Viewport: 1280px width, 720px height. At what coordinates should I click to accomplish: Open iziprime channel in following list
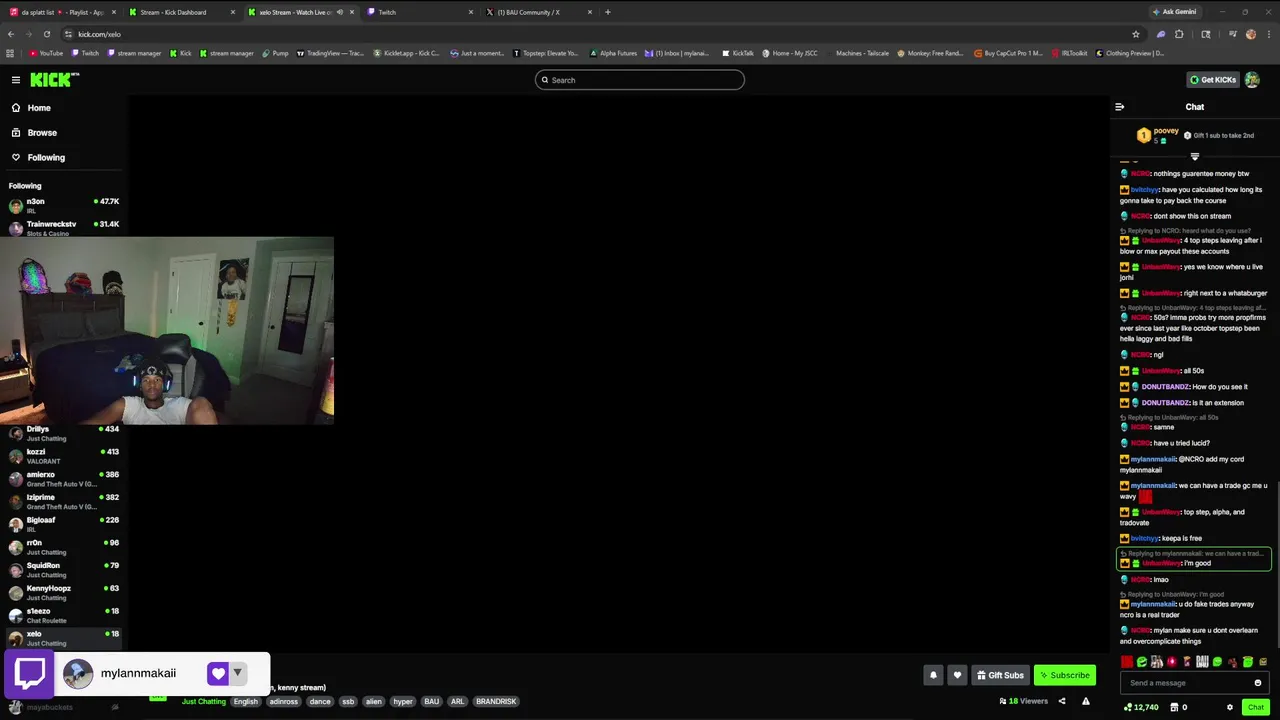[62, 502]
